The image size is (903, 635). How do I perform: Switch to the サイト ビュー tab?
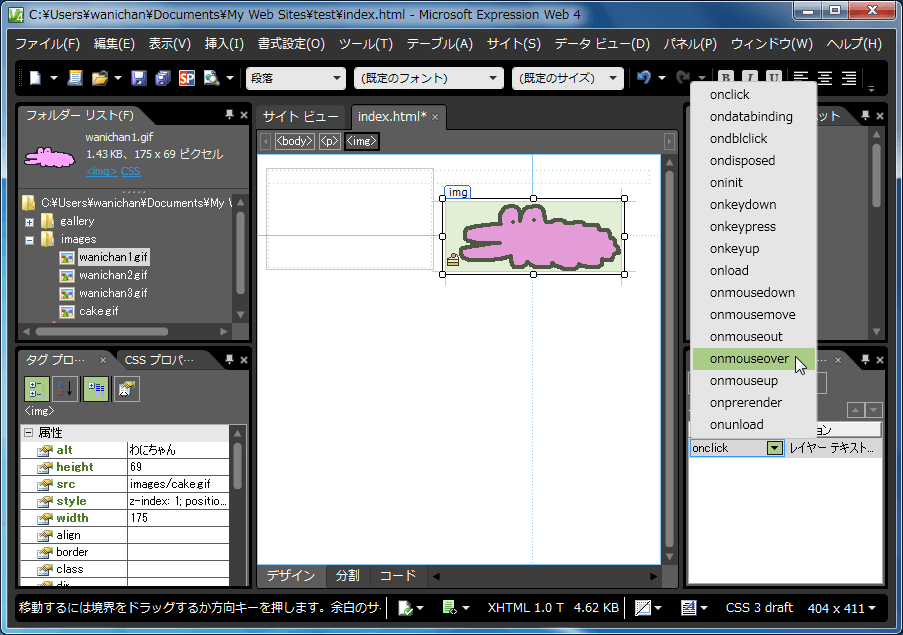(x=300, y=117)
